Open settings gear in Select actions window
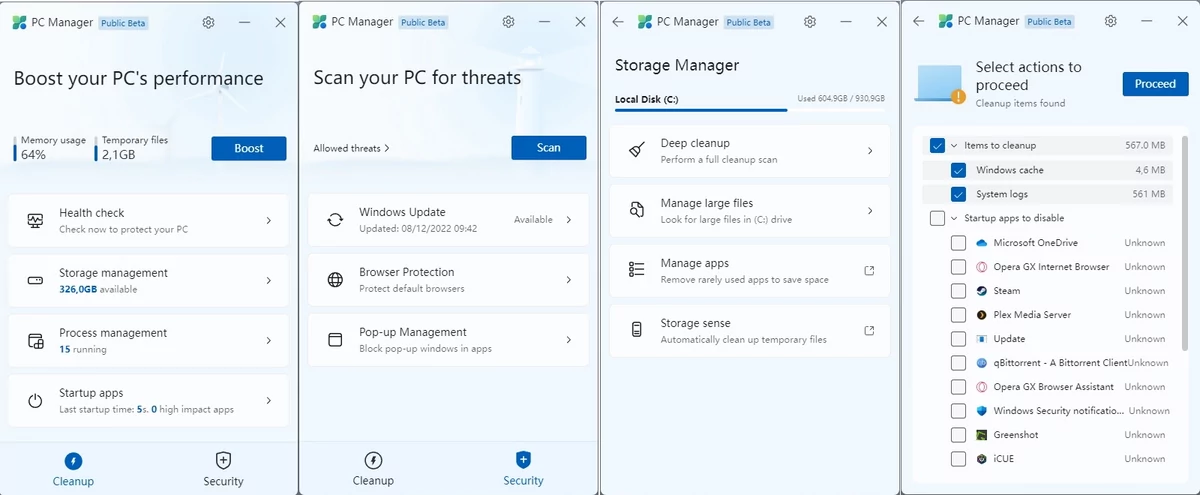The image size is (1200, 495). click(x=1111, y=21)
